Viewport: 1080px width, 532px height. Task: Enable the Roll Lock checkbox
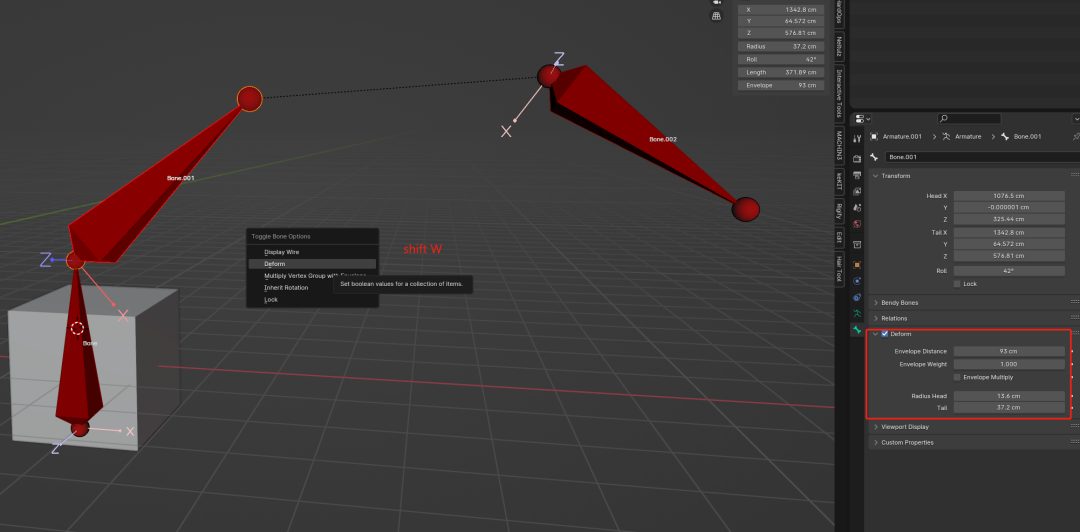click(x=957, y=284)
